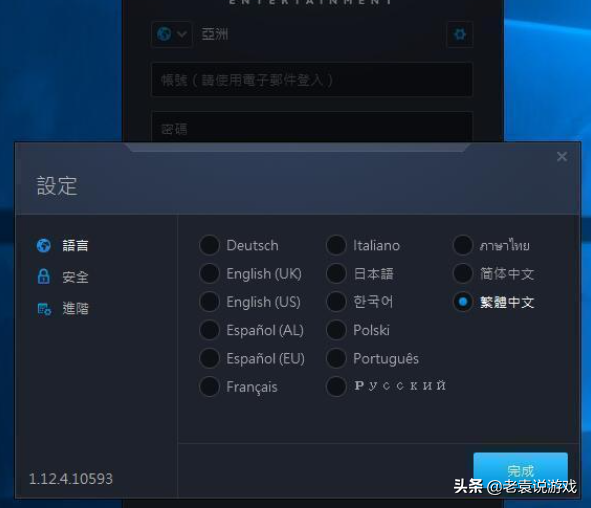The width and height of the screenshot is (591, 508).
Task: Select the Deutsch language radio button
Action: (209, 245)
